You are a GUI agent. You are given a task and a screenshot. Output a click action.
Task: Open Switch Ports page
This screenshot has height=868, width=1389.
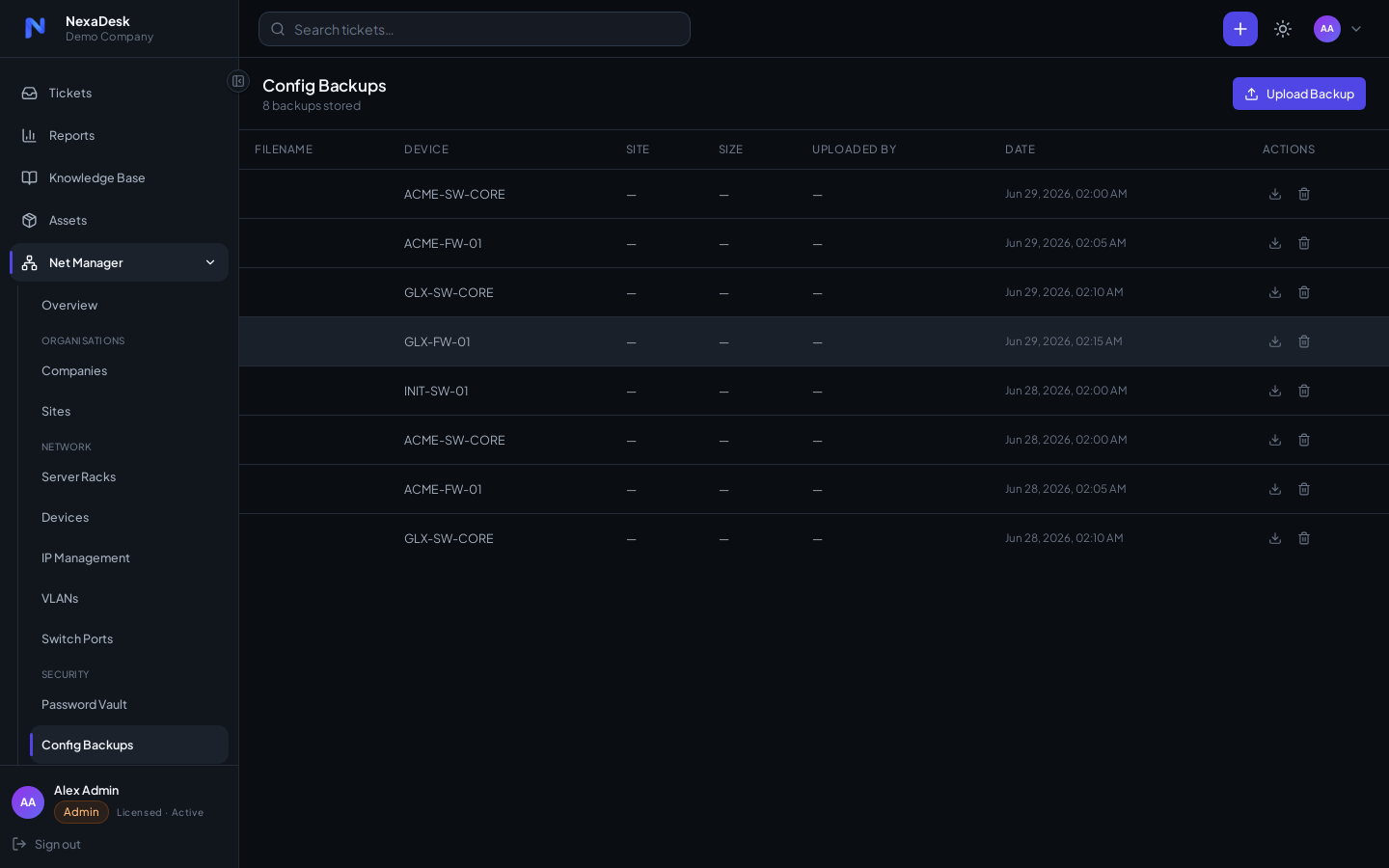tap(129, 638)
